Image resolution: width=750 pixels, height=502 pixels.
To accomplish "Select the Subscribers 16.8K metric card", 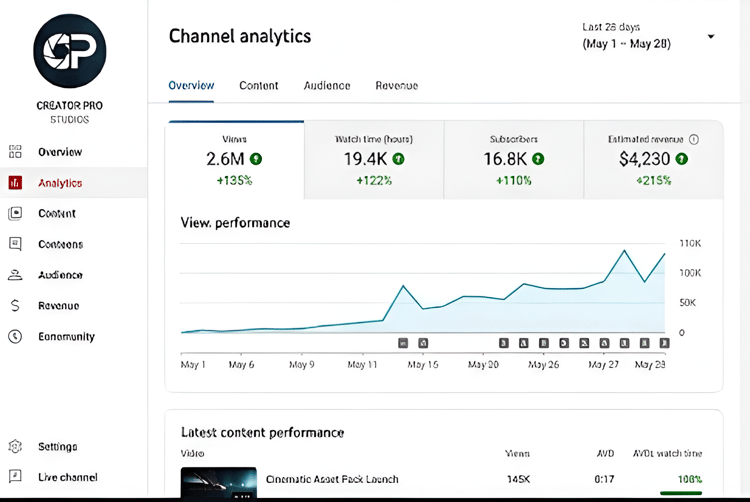I will (x=514, y=160).
